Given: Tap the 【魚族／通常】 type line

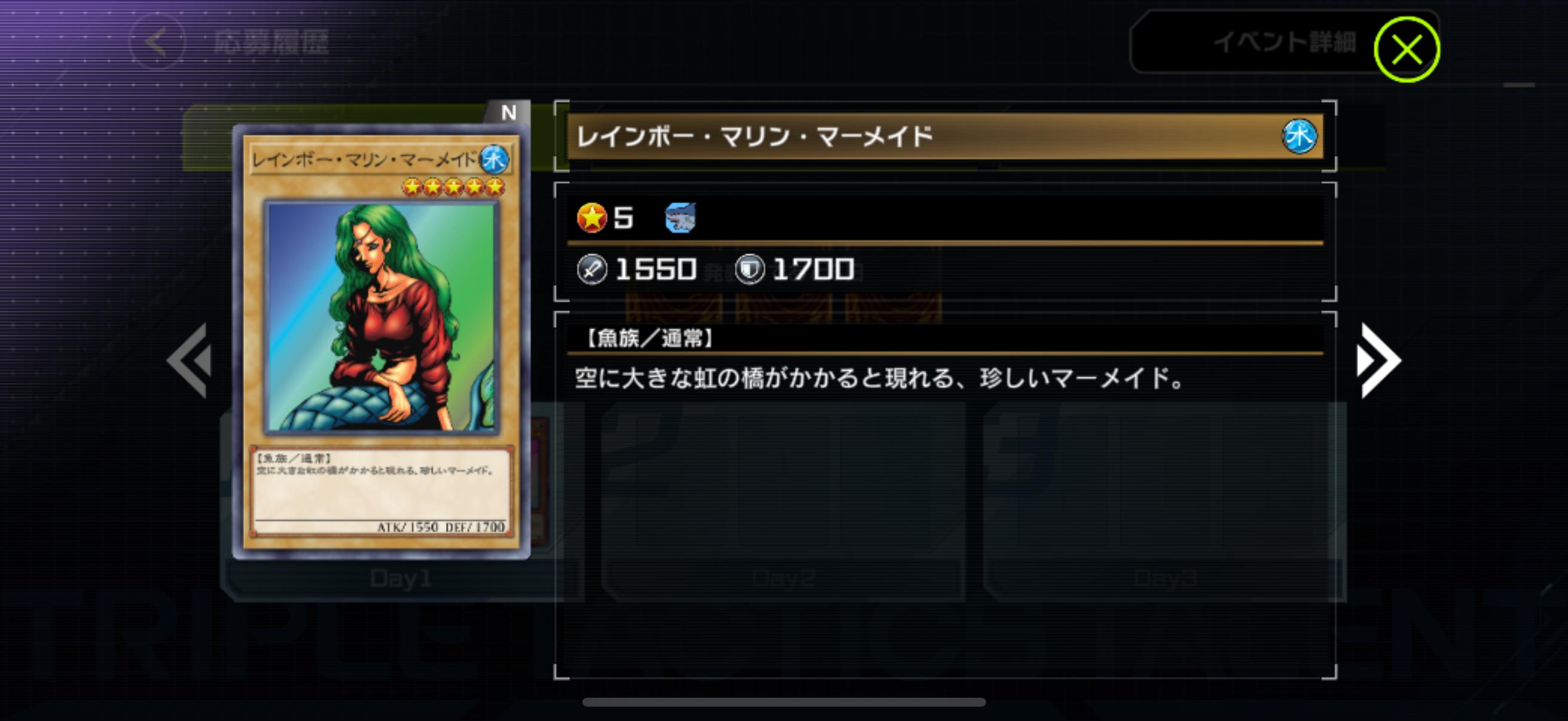Looking at the screenshot, I should coord(650,338).
